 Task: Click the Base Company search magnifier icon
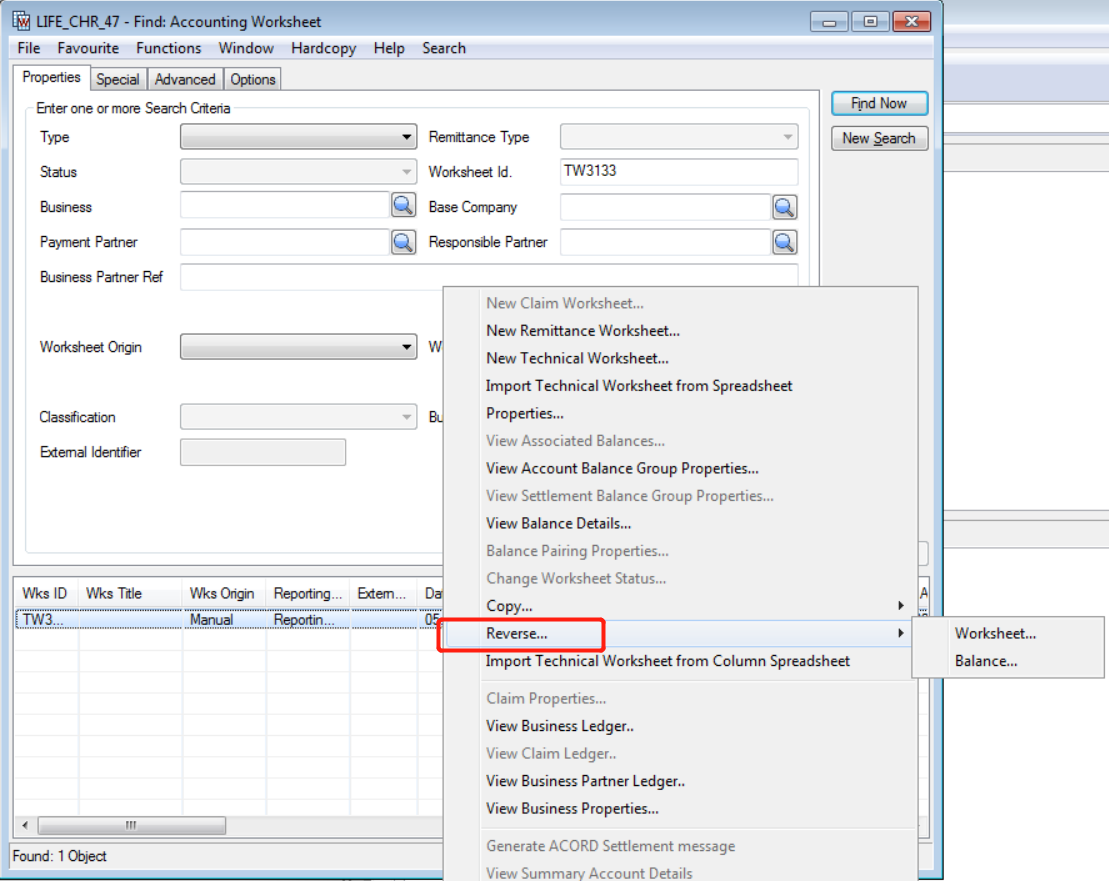click(x=784, y=207)
